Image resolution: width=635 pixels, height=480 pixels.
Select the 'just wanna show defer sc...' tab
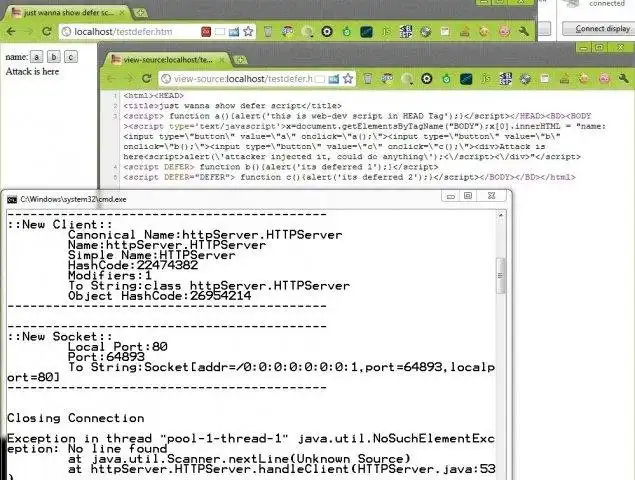68,13
